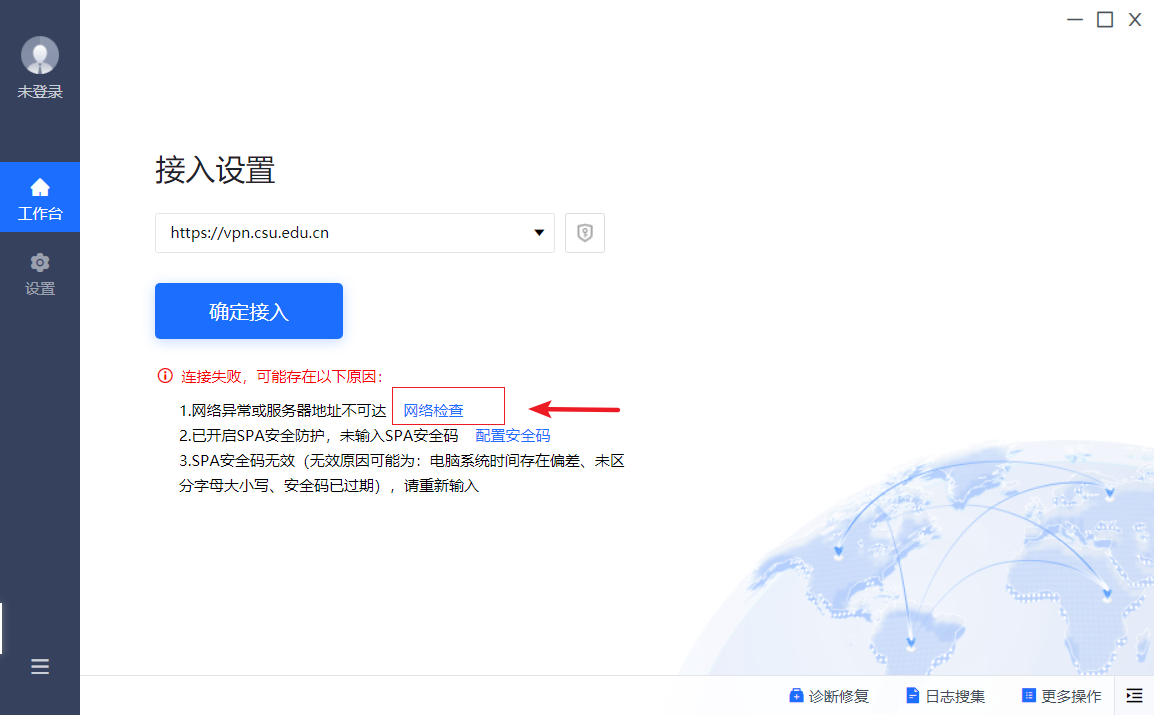
Task: Click the 未登录 login status label
Action: 40,92
